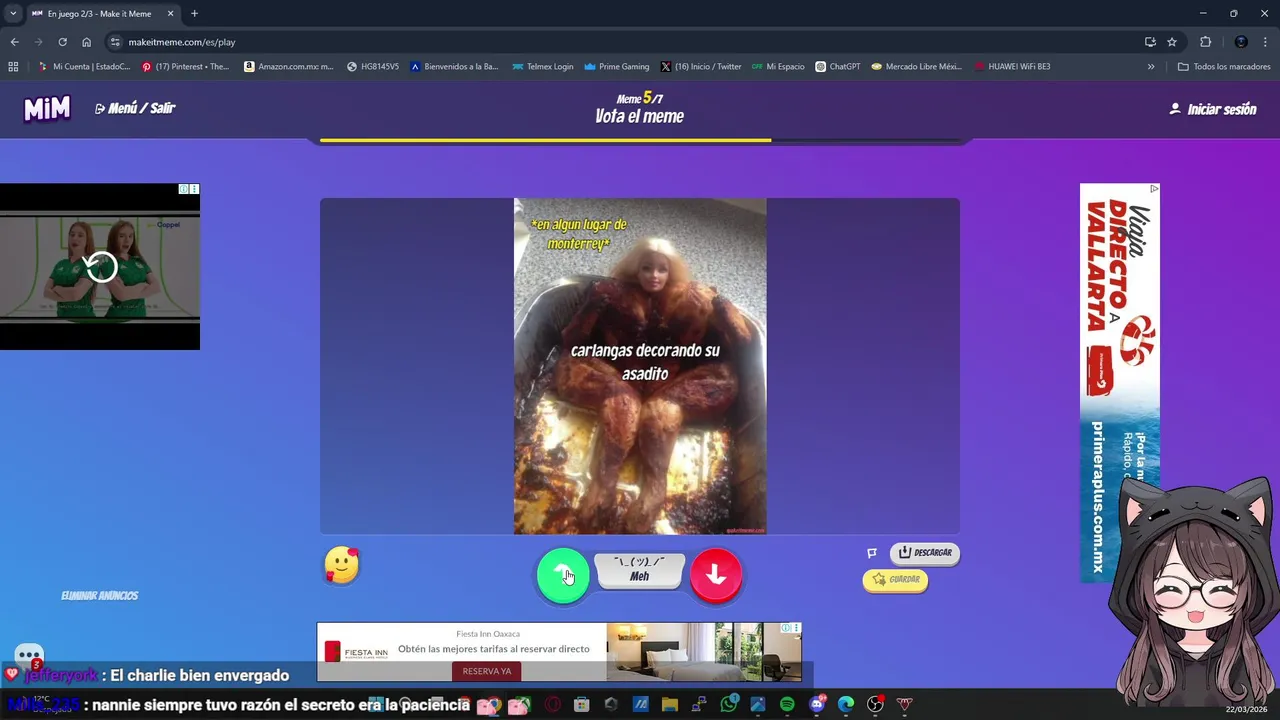The height and width of the screenshot is (720, 1280).
Task: Open the chat bubble with notification badge
Action: click(x=29, y=656)
